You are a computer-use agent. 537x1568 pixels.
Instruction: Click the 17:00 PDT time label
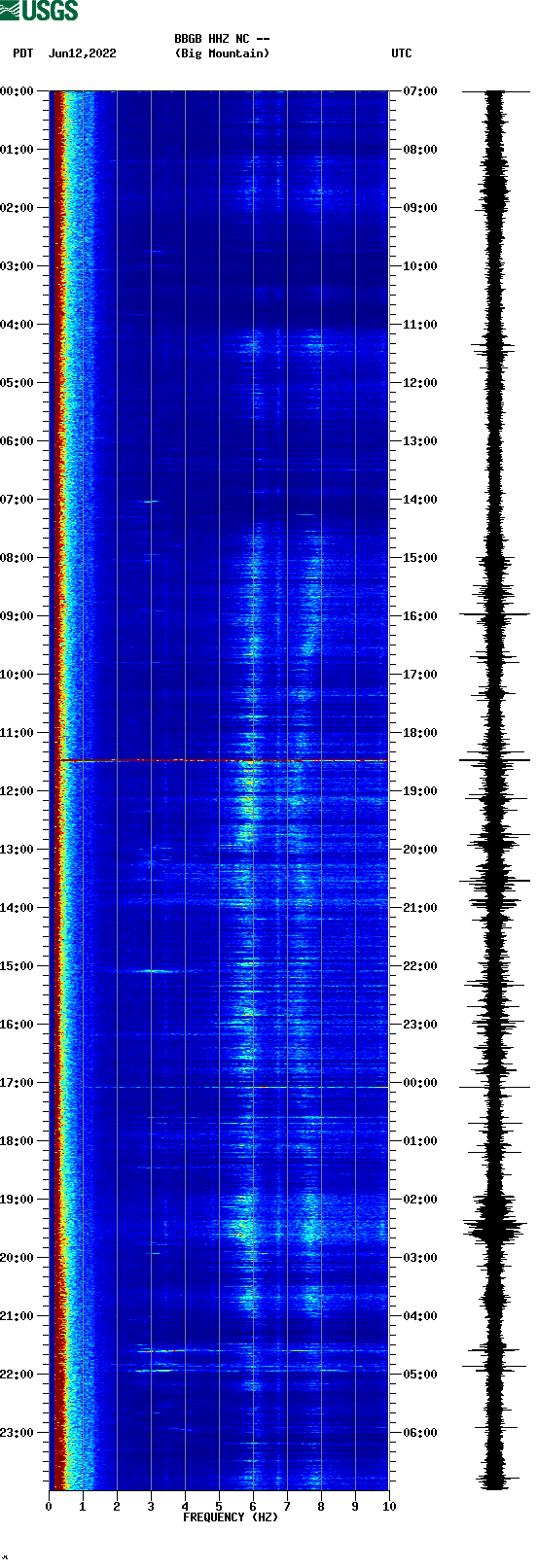click(18, 1083)
